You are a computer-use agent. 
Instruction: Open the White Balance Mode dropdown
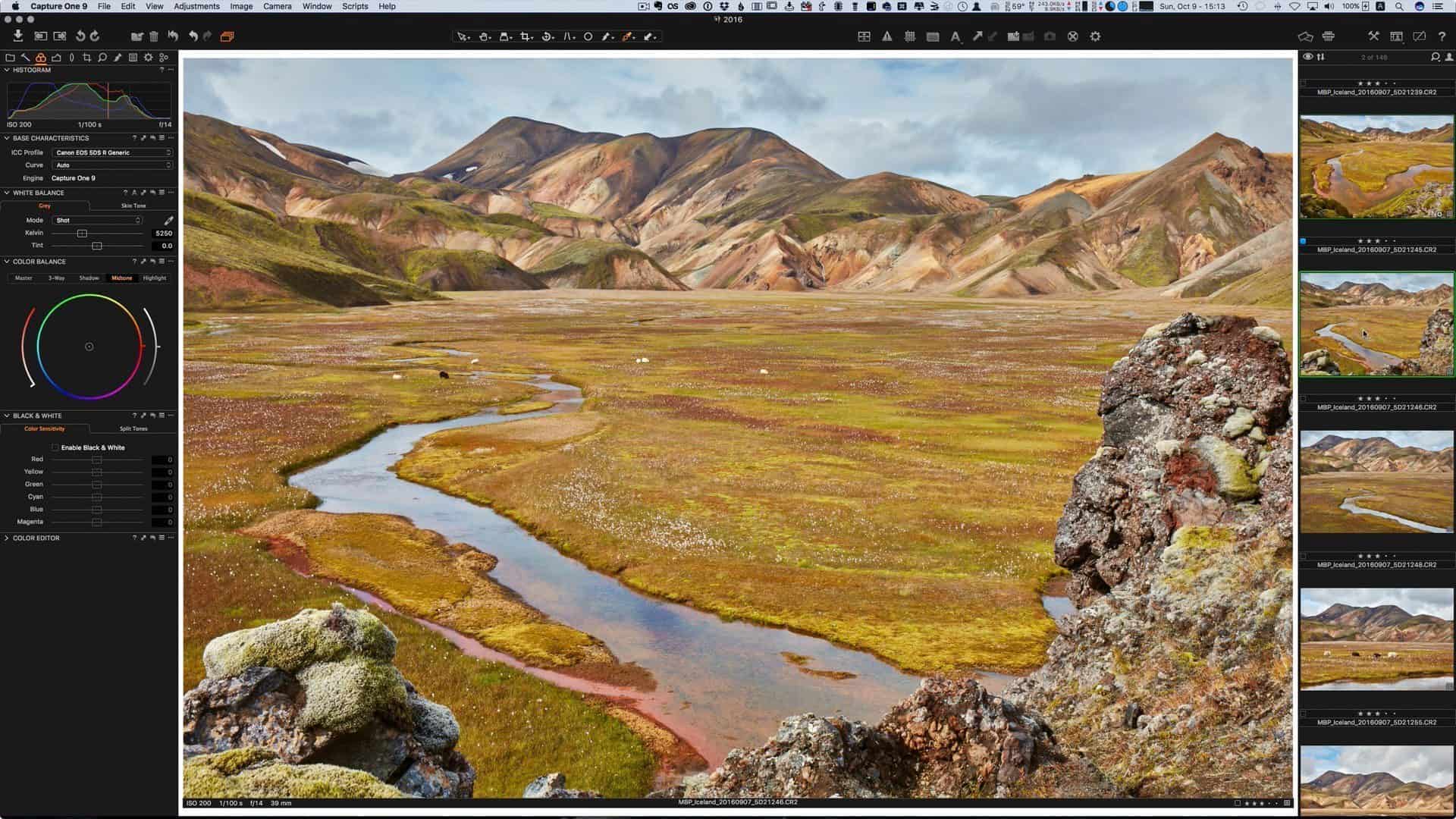(97, 220)
